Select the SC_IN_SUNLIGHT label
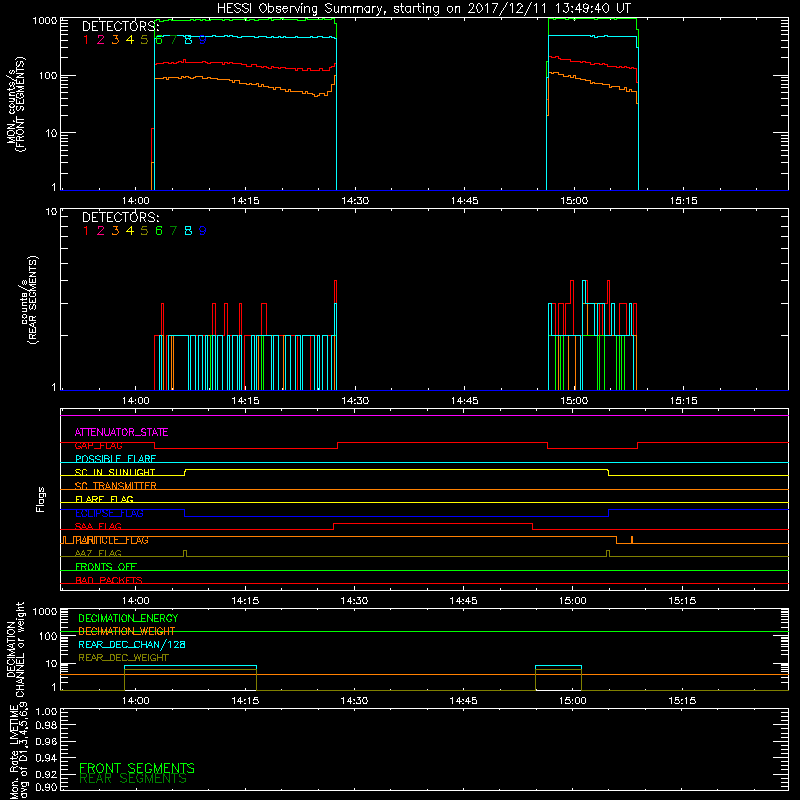 pyautogui.click(x=115, y=472)
